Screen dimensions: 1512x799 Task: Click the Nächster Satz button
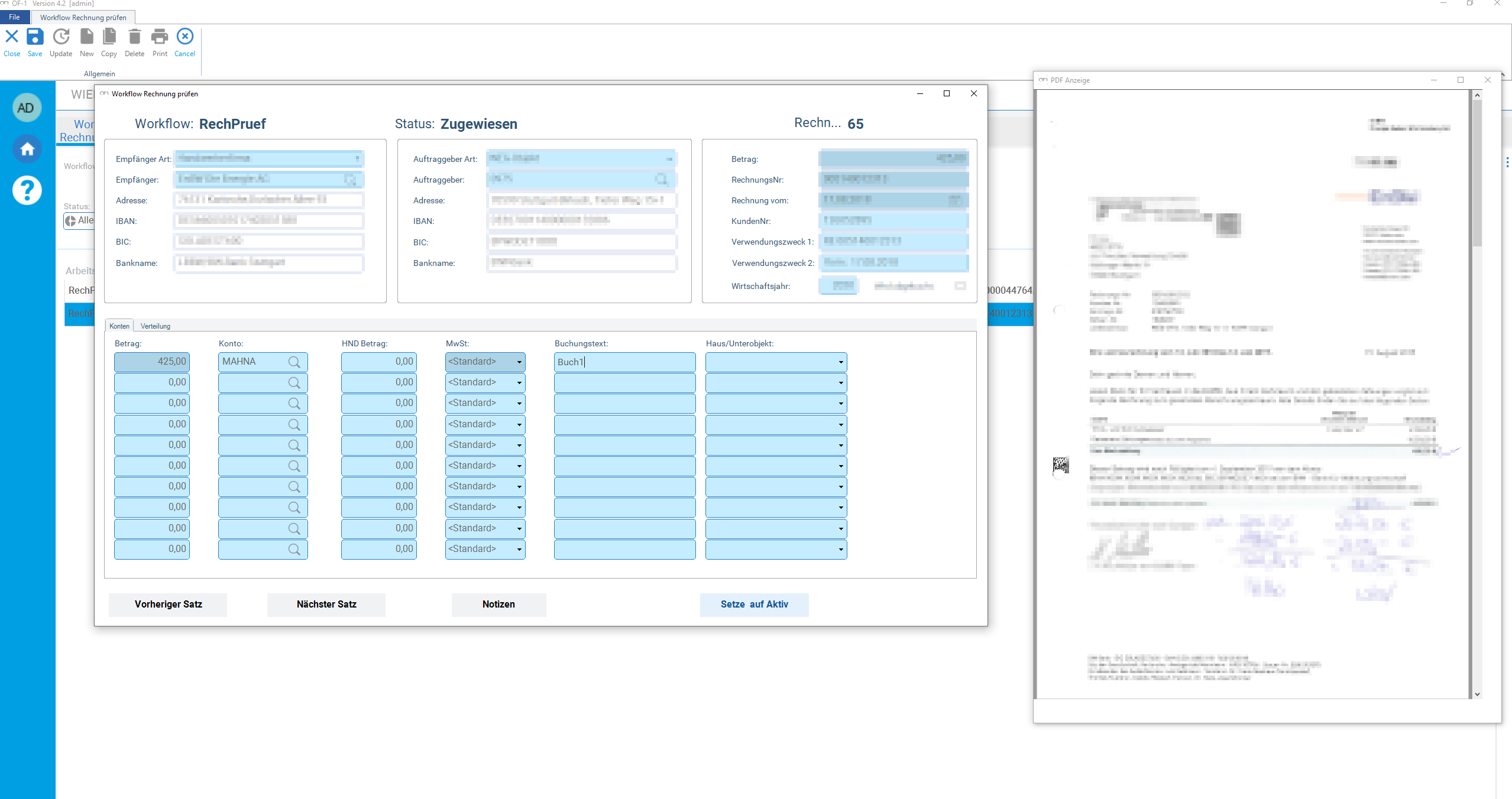click(x=326, y=603)
